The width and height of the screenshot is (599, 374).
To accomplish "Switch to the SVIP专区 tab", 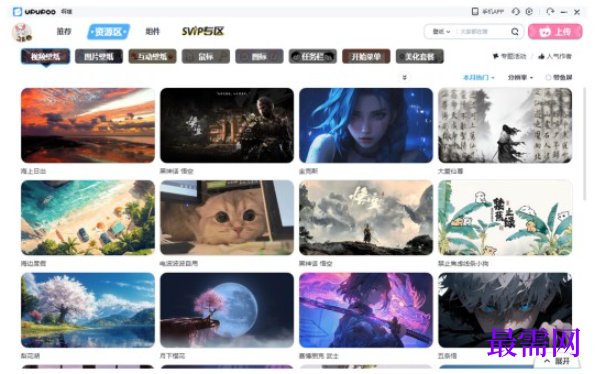I will click(203, 31).
